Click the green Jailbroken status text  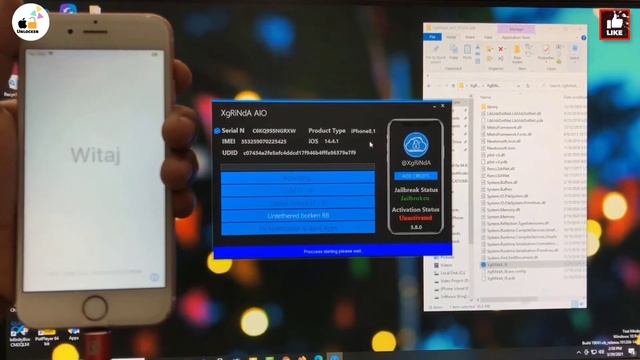(415, 198)
